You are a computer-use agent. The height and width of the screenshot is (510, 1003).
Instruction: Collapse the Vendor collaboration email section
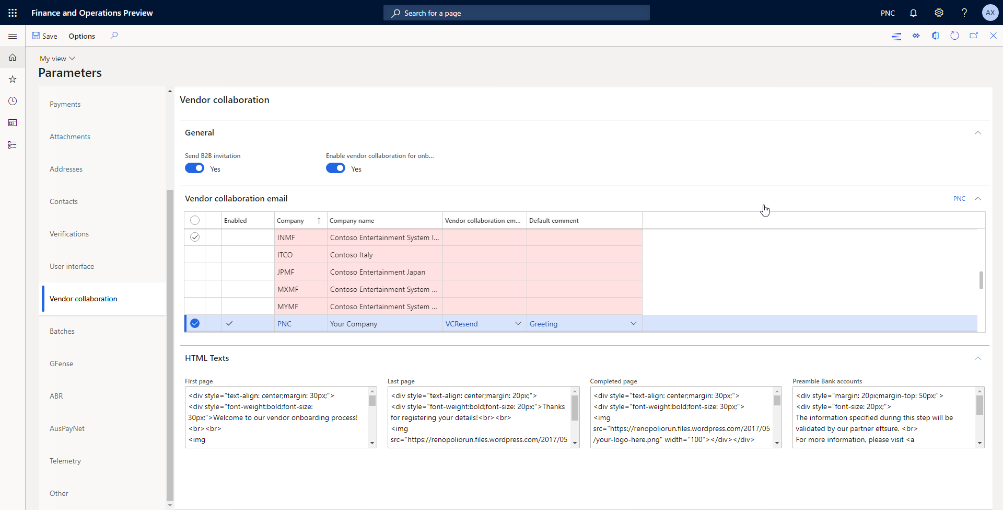pyautogui.click(x=977, y=198)
